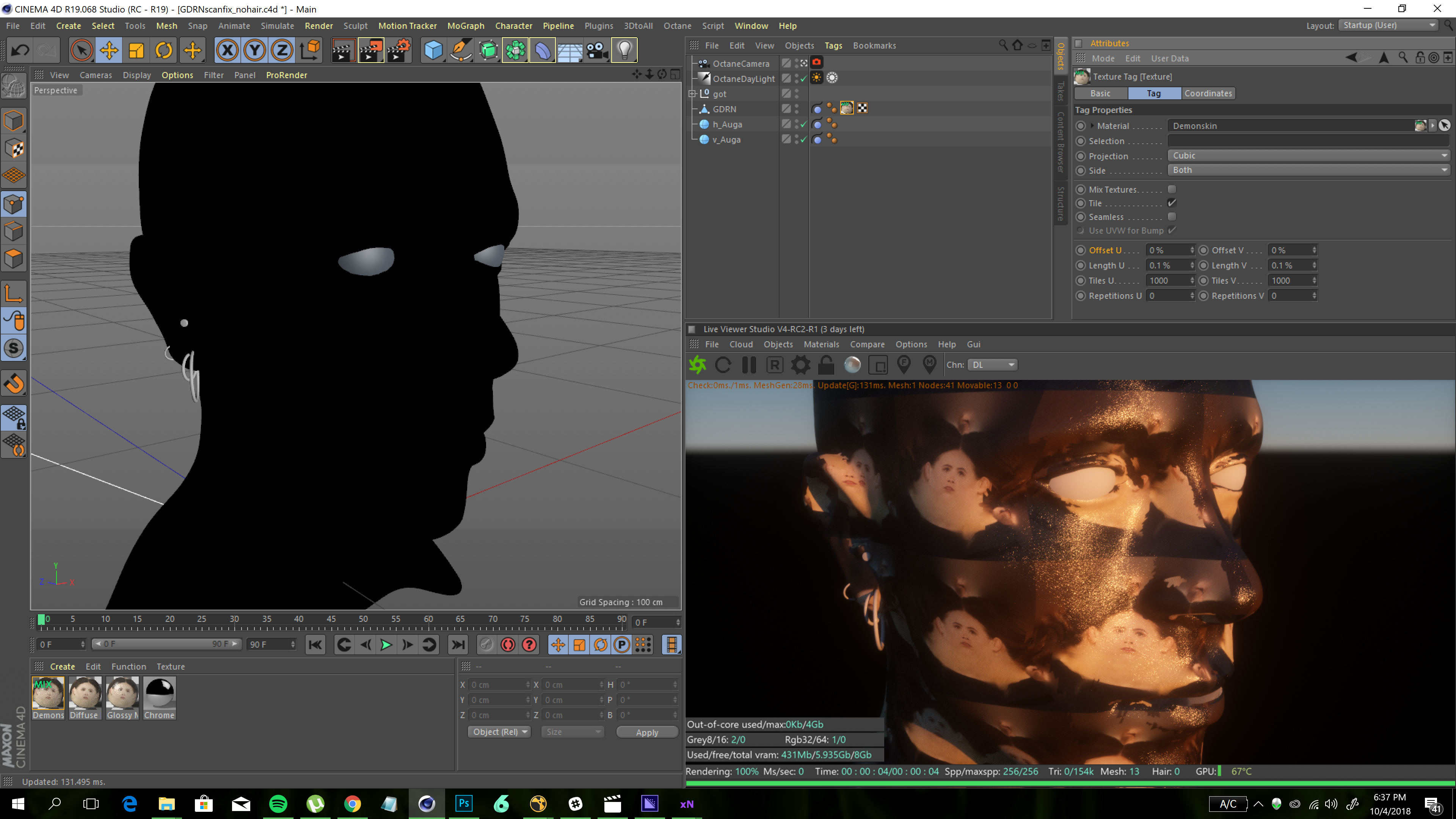The height and width of the screenshot is (819, 1456).
Task: Click the Apply button in coordinates panel
Action: coord(646,732)
